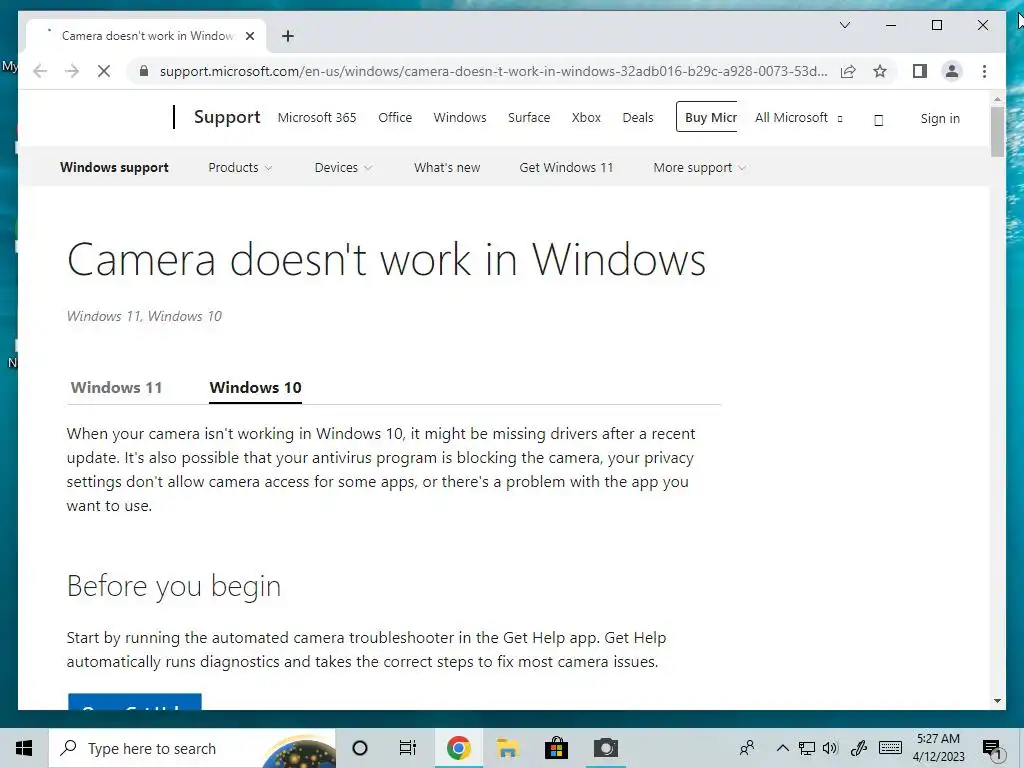
Task: Open the What's new link
Action: (447, 167)
